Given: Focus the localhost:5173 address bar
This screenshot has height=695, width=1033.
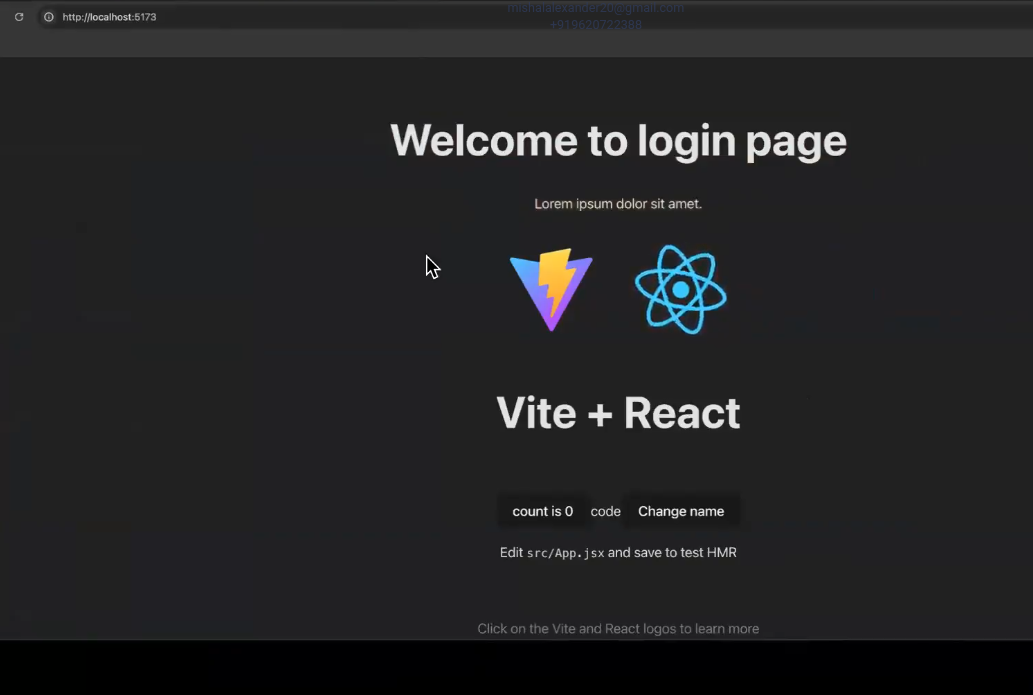Looking at the screenshot, I should (x=534, y=17).
